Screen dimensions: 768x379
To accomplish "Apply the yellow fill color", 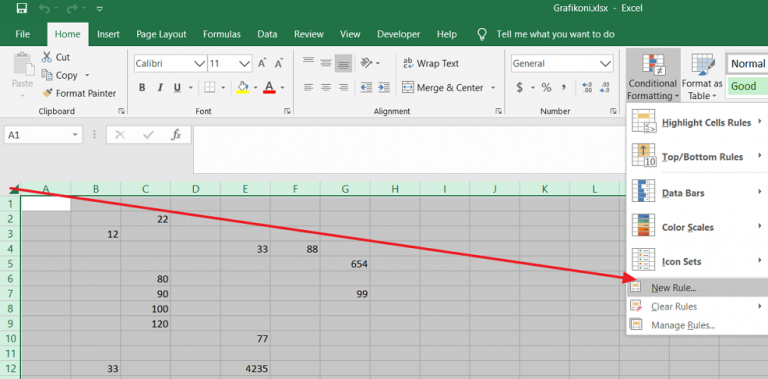I will [243, 88].
